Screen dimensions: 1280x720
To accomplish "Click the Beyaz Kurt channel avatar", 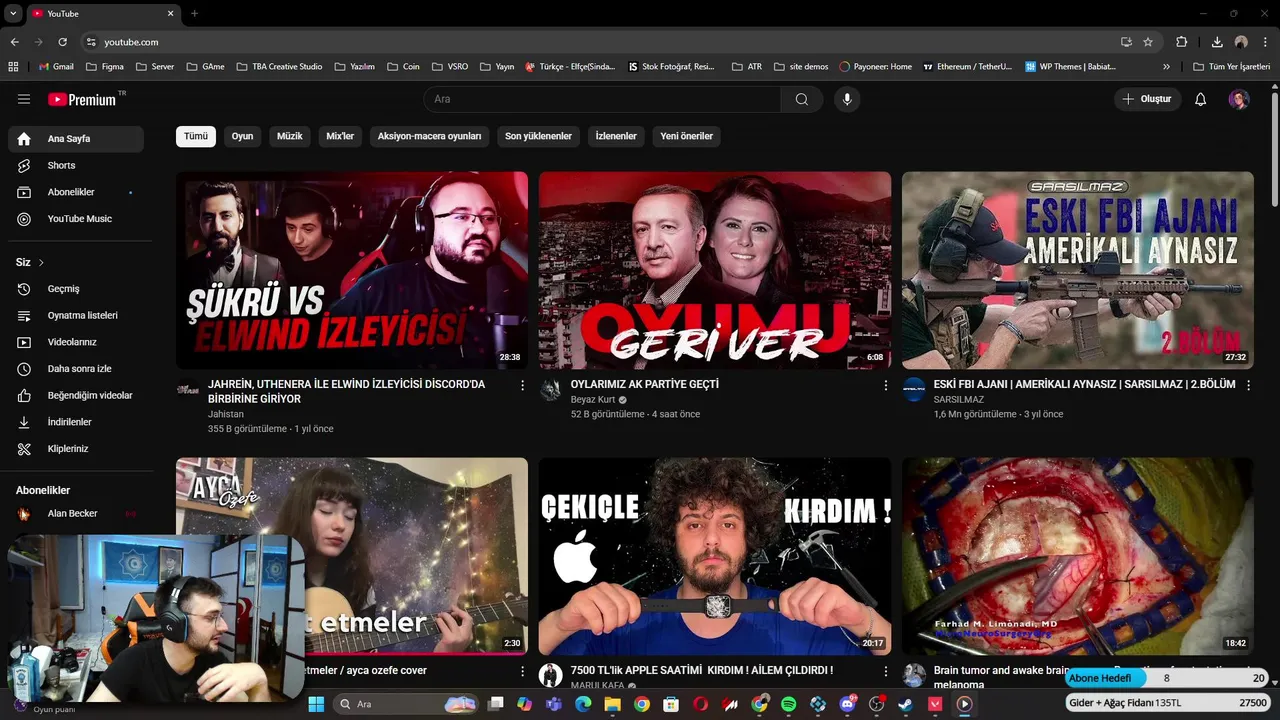I will (x=550, y=390).
